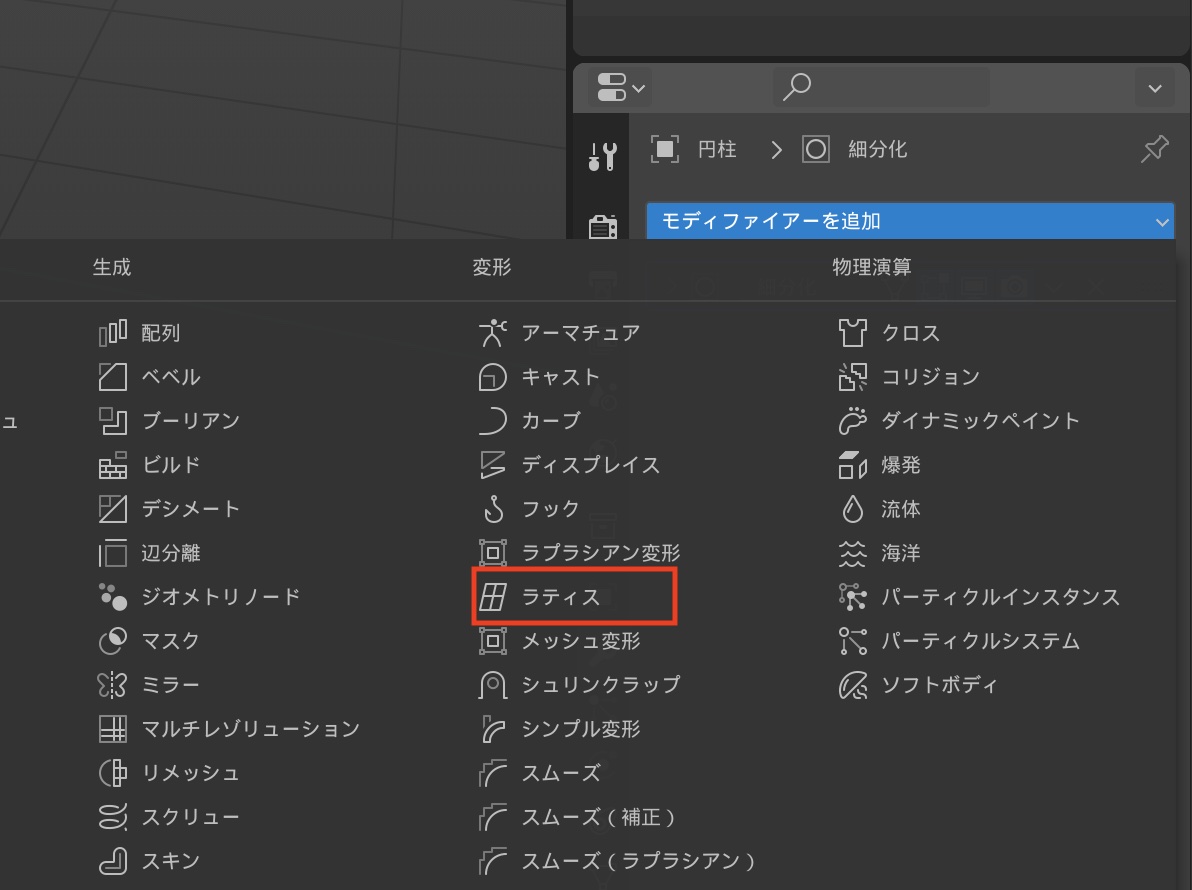Screen dimensions: 1192x890
Task: Click the Cloth (クロス) shirt icon
Action: [x=852, y=332]
